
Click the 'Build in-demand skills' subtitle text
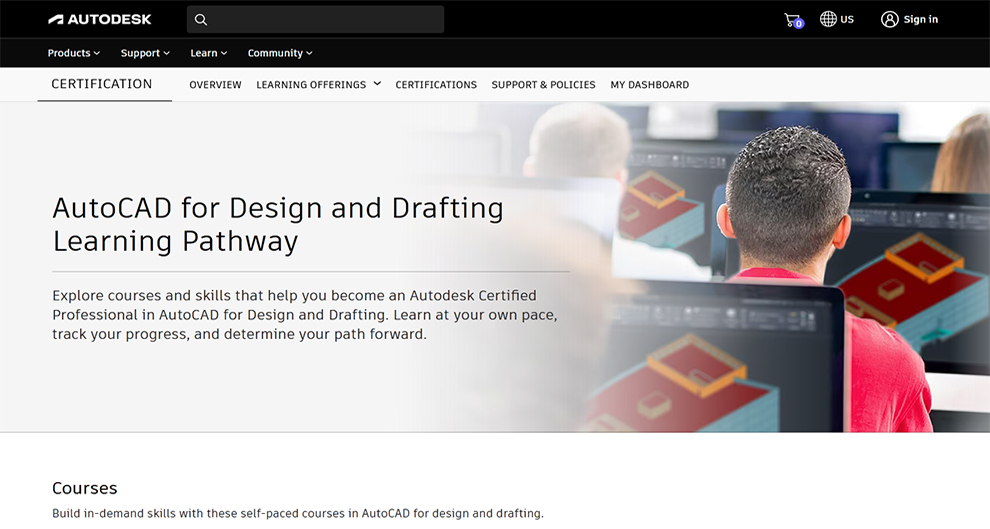pyautogui.click(x=297, y=513)
